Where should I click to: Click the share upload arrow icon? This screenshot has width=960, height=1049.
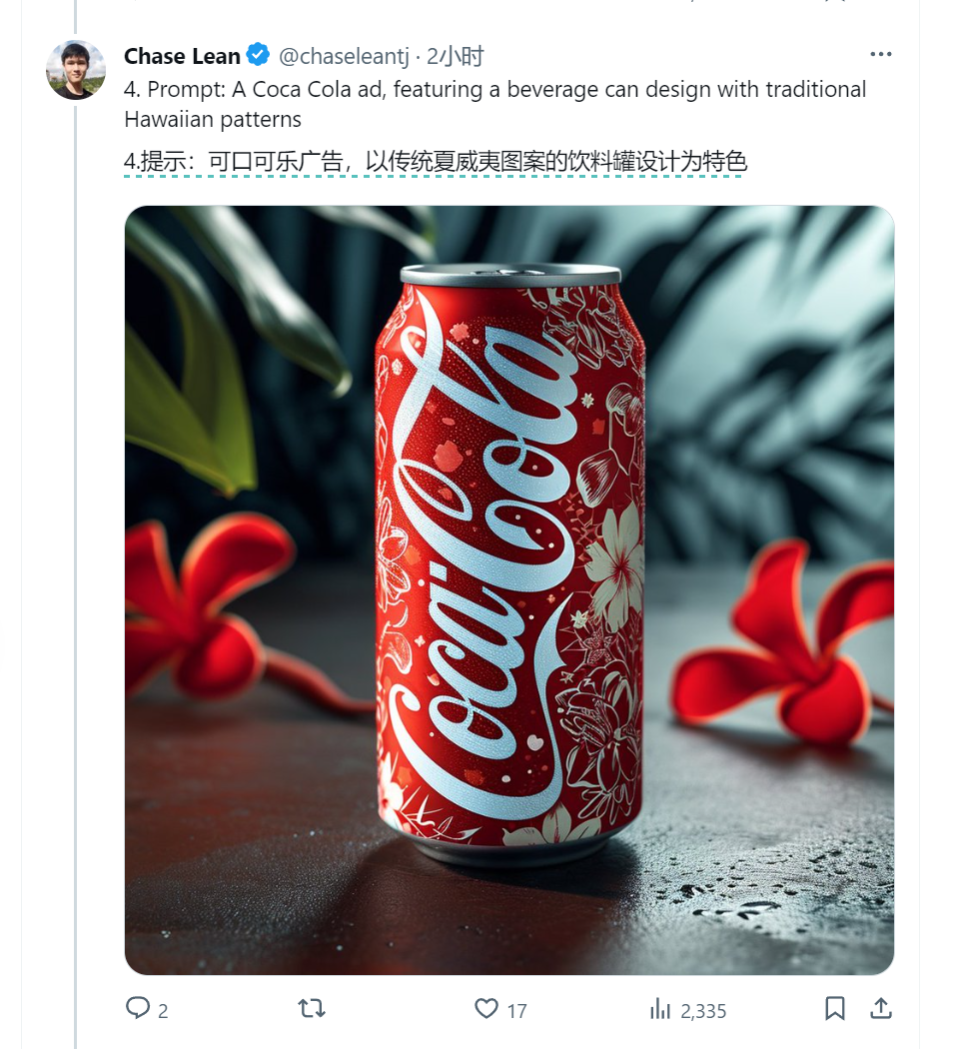click(x=881, y=1008)
